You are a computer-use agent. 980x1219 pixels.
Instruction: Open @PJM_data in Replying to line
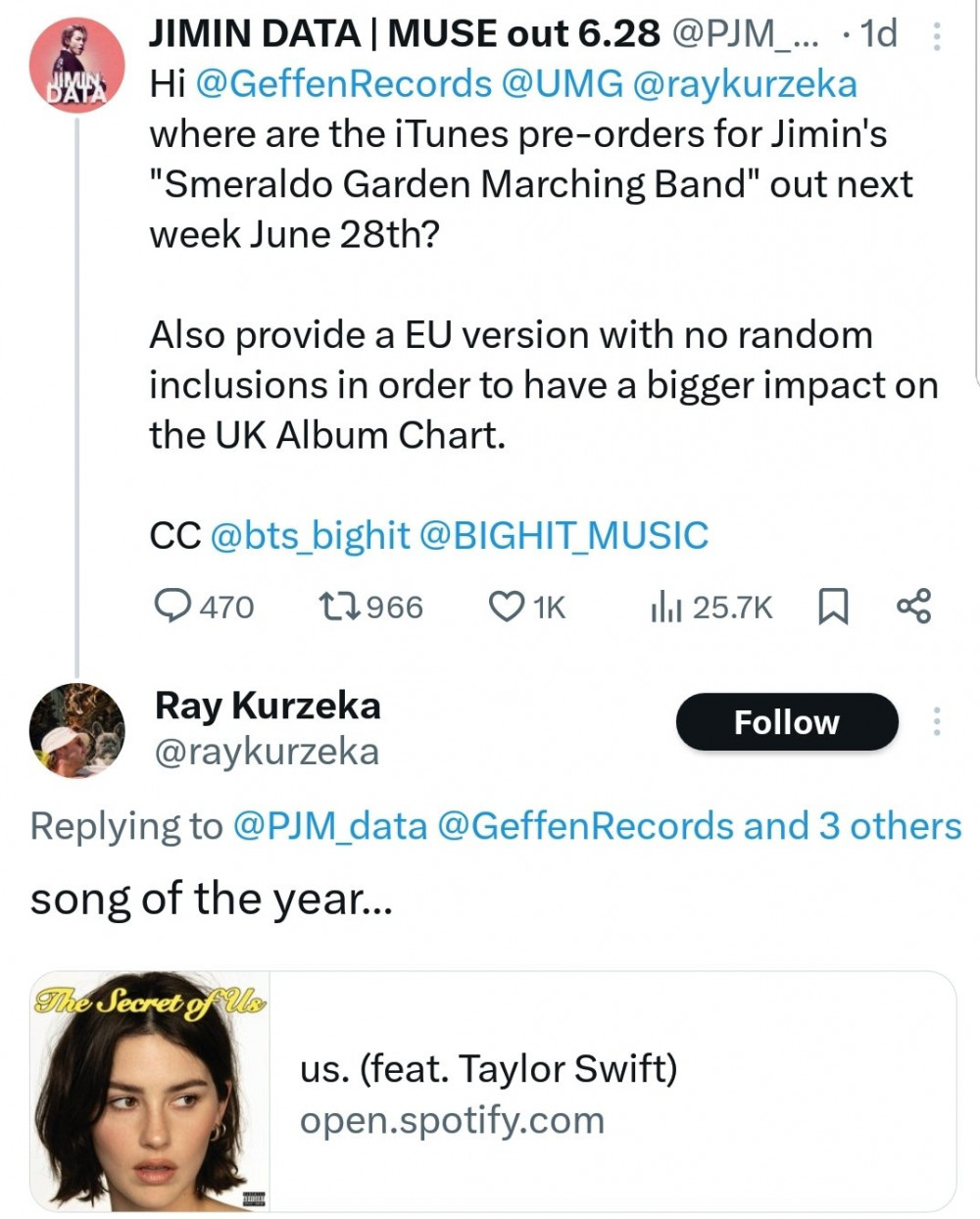(x=329, y=826)
